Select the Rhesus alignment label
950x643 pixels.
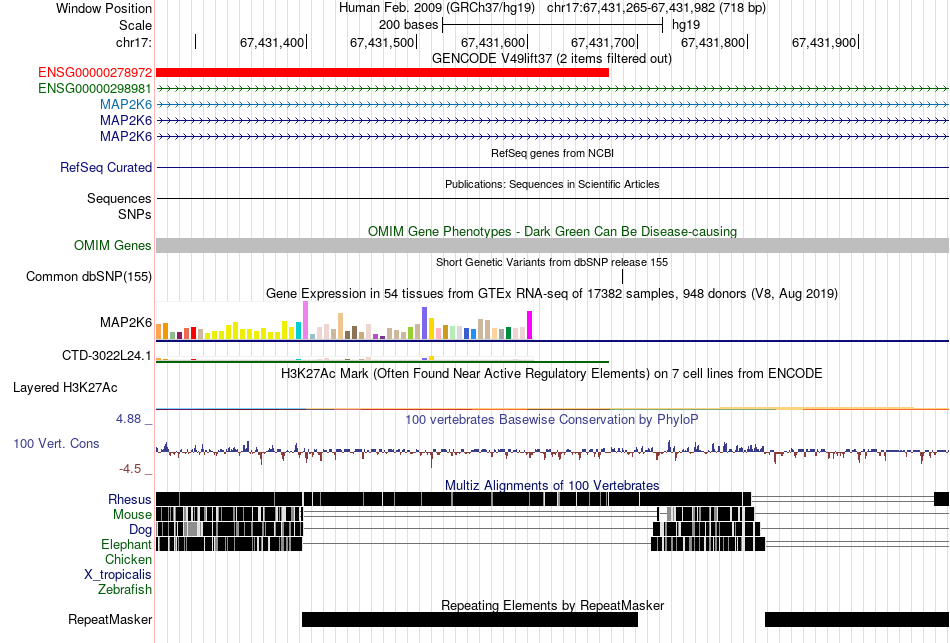tap(130, 499)
